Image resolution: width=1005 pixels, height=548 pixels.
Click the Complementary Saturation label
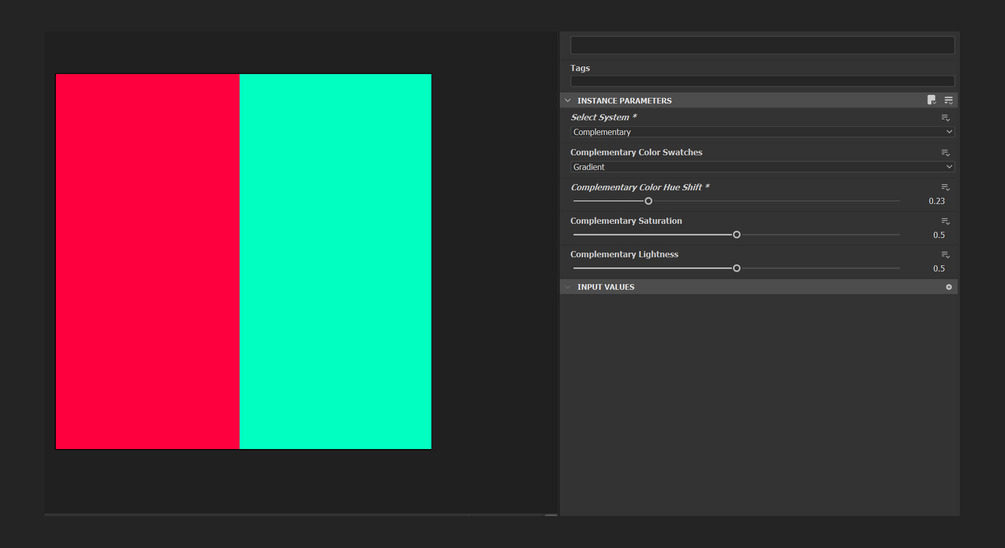point(626,220)
